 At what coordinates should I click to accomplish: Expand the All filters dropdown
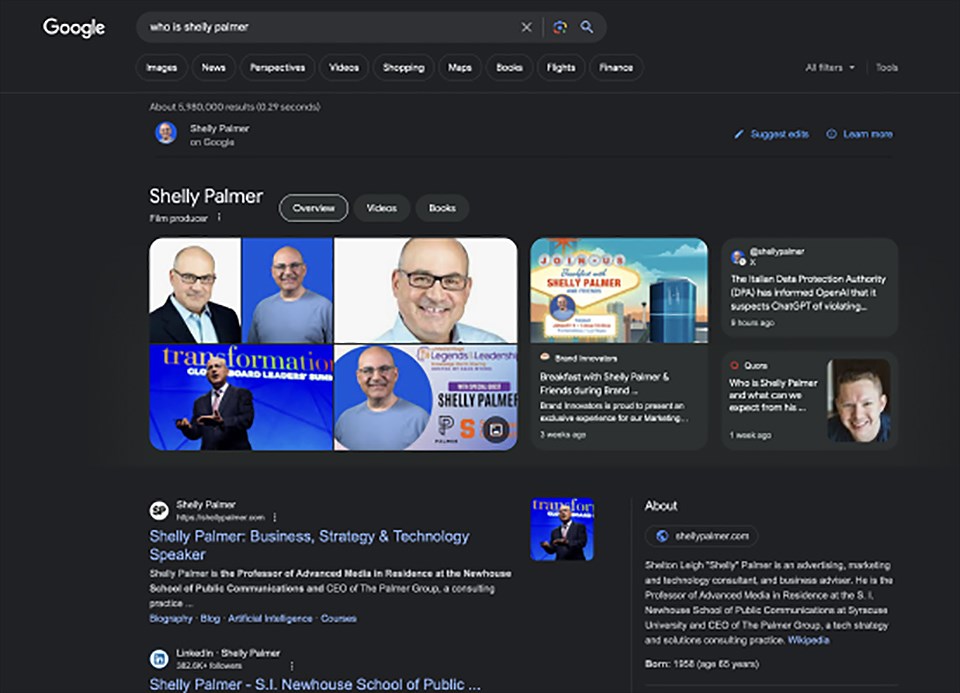coord(830,67)
